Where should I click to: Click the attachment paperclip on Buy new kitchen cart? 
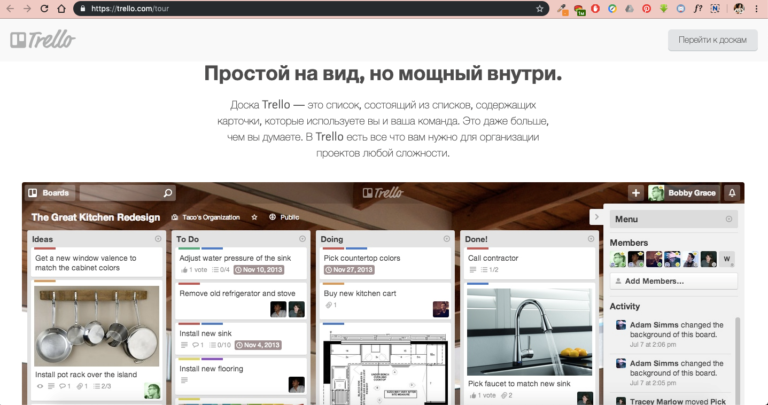tap(331, 305)
